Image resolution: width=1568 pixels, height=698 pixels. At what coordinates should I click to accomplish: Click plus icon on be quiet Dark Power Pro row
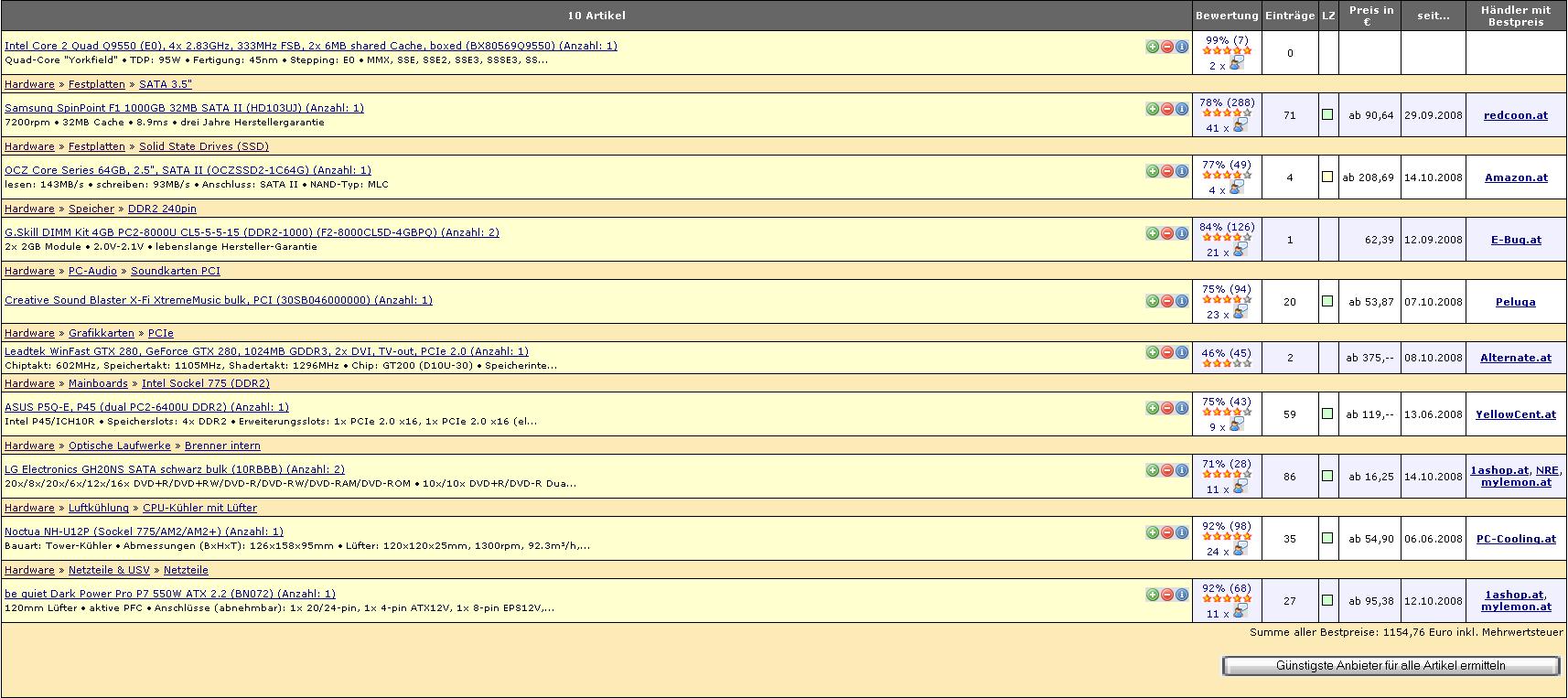1153,594
